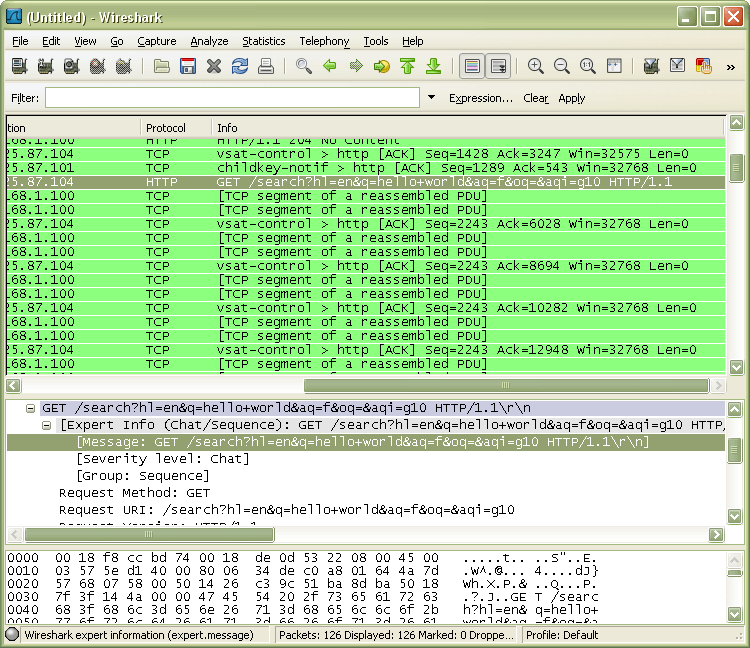
Task: Stop the running capture
Action: coord(98,66)
